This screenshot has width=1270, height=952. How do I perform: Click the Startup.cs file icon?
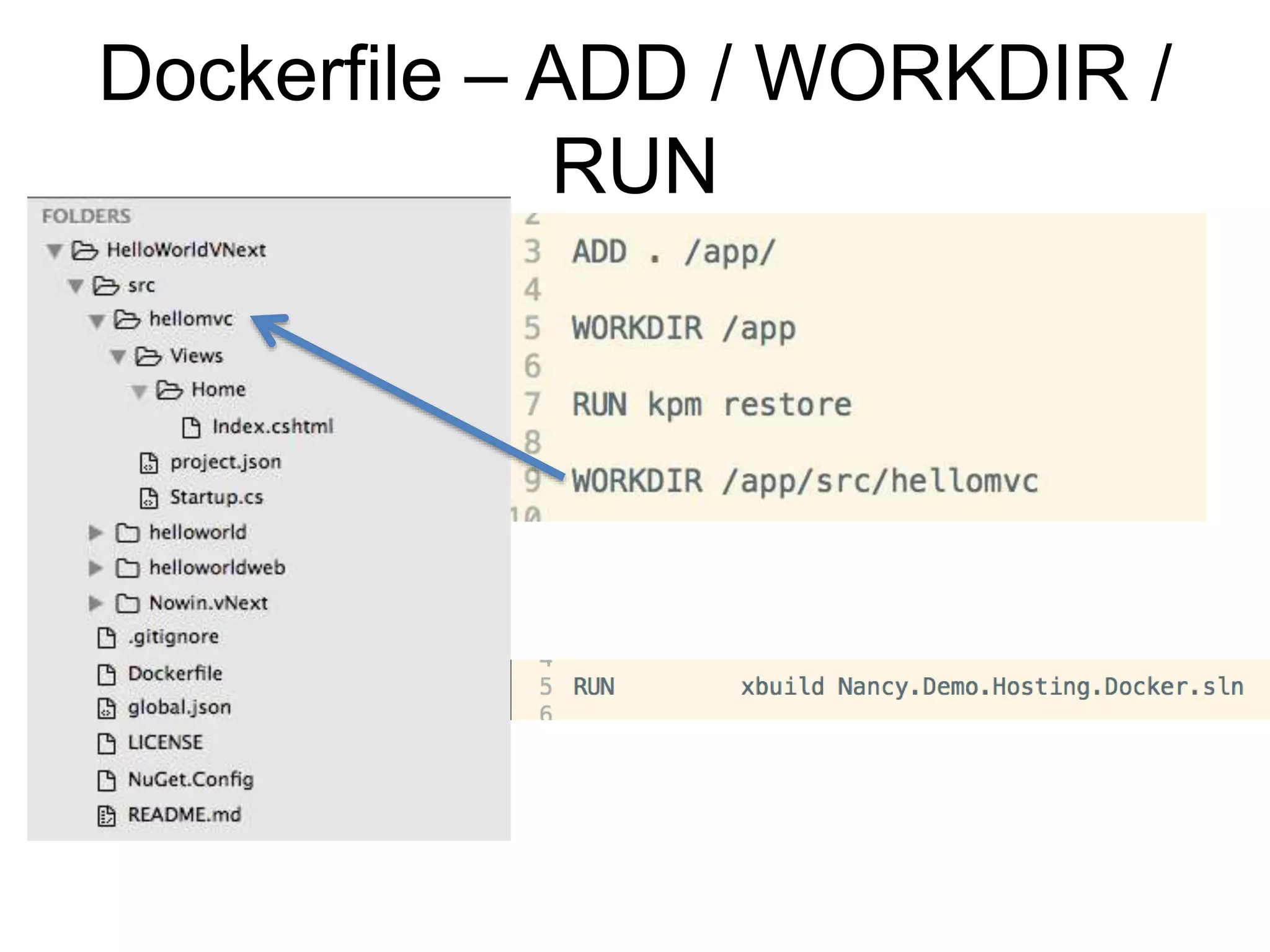coord(149,498)
